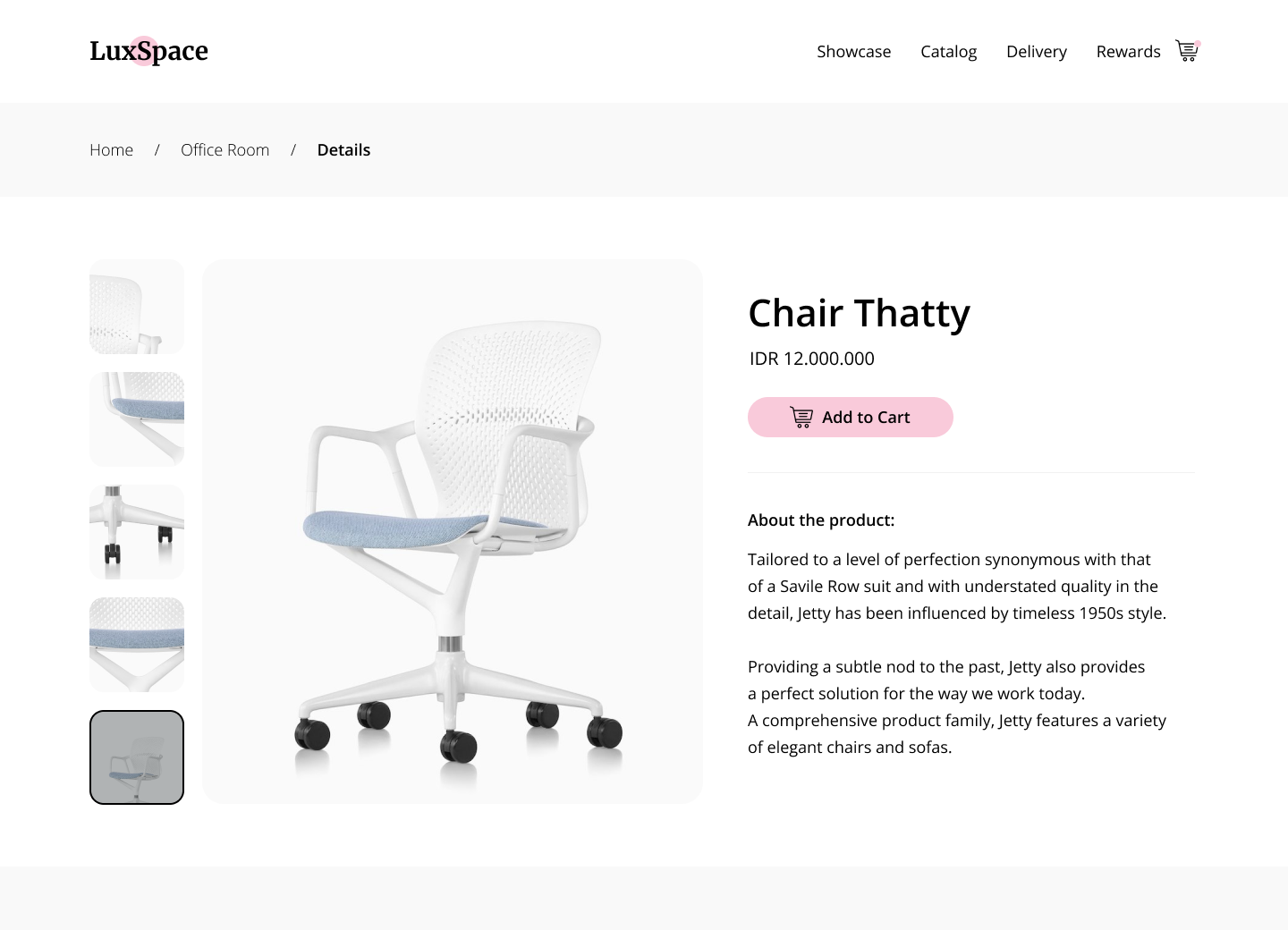The width and height of the screenshot is (1288, 930).
Task: Click the IDR 12.000.000 price text
Action: click(812, 359)
